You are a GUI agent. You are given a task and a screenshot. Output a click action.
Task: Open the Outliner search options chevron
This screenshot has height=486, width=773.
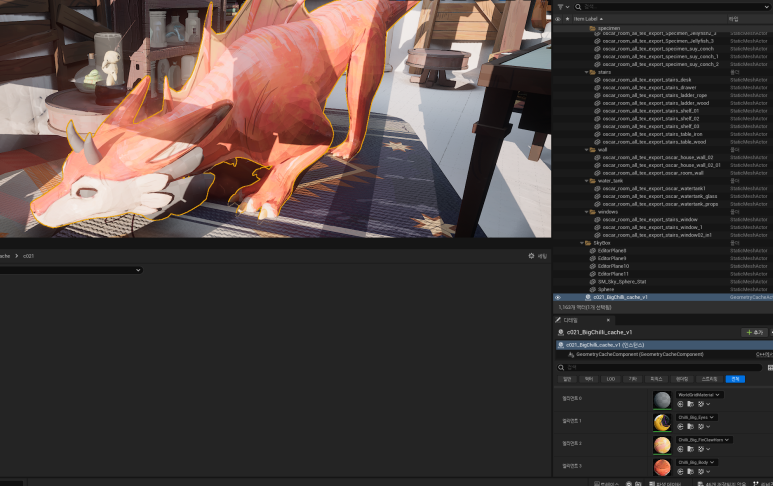768,7
